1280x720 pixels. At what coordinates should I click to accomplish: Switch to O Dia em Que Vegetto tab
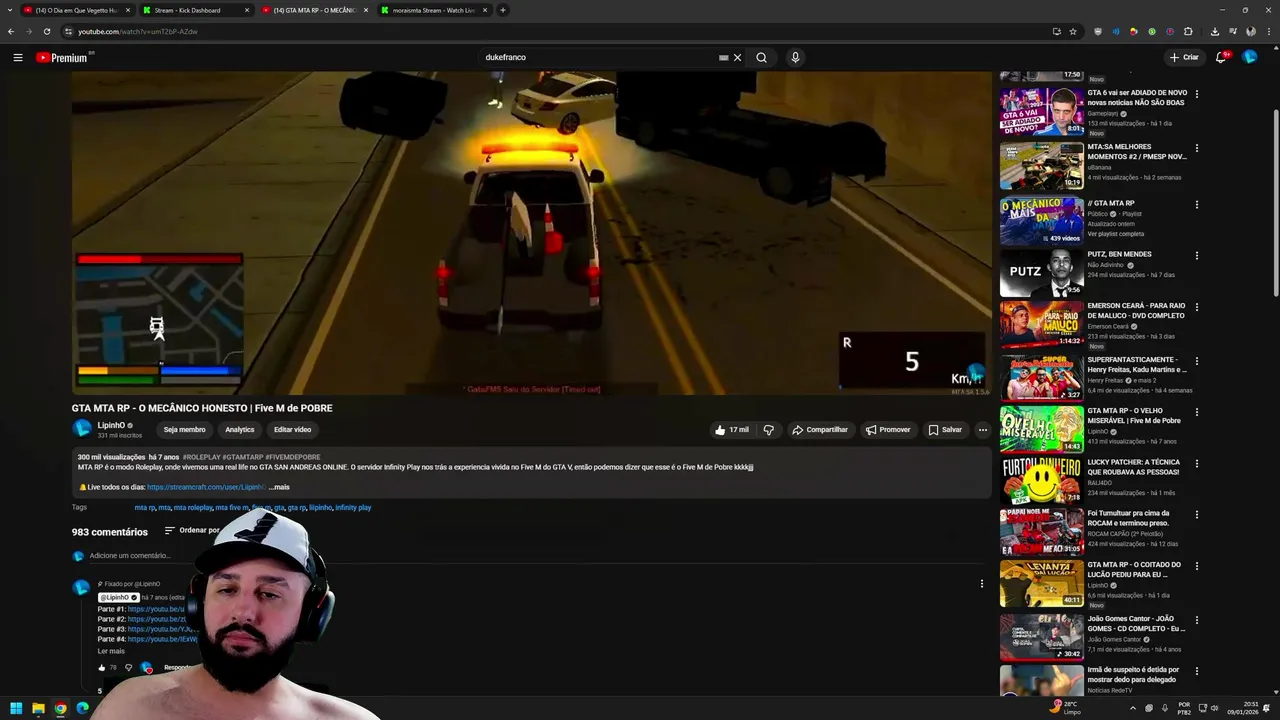(75, 10)
